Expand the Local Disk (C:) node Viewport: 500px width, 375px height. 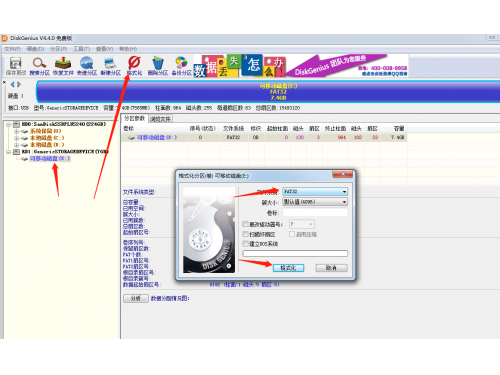point(16,138)
